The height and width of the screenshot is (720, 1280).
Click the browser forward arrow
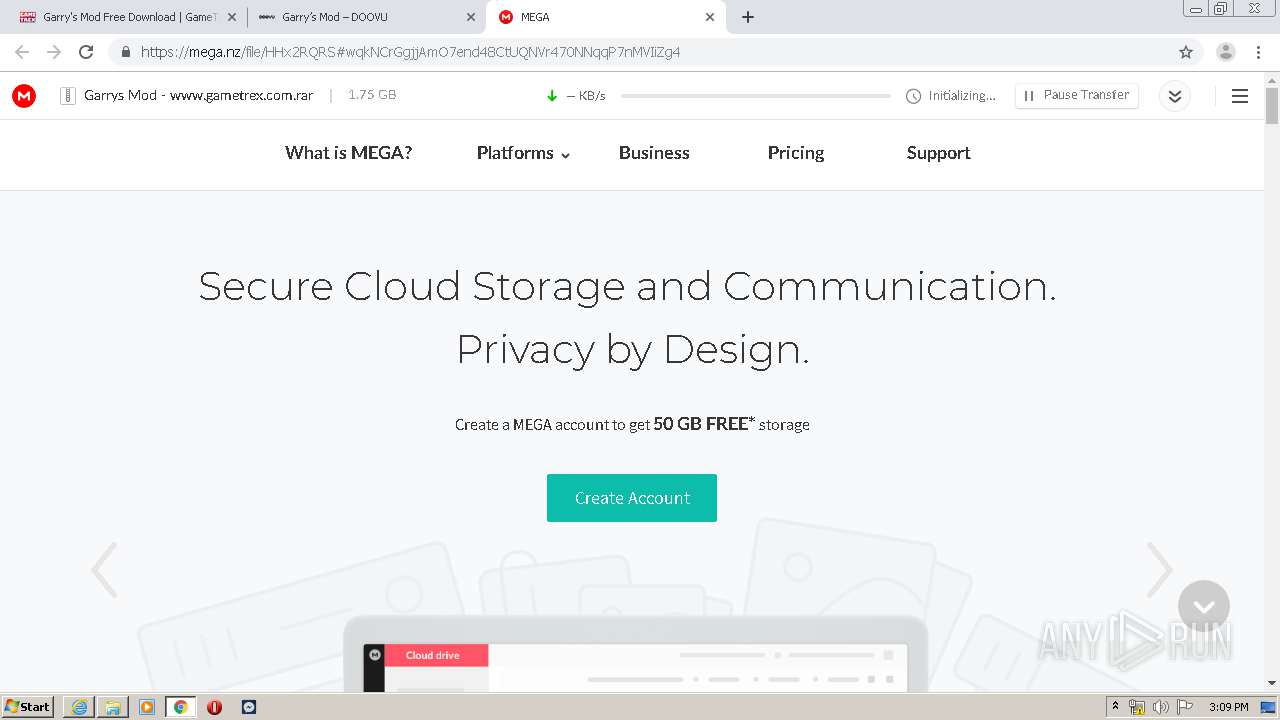(x=54, y=52)
